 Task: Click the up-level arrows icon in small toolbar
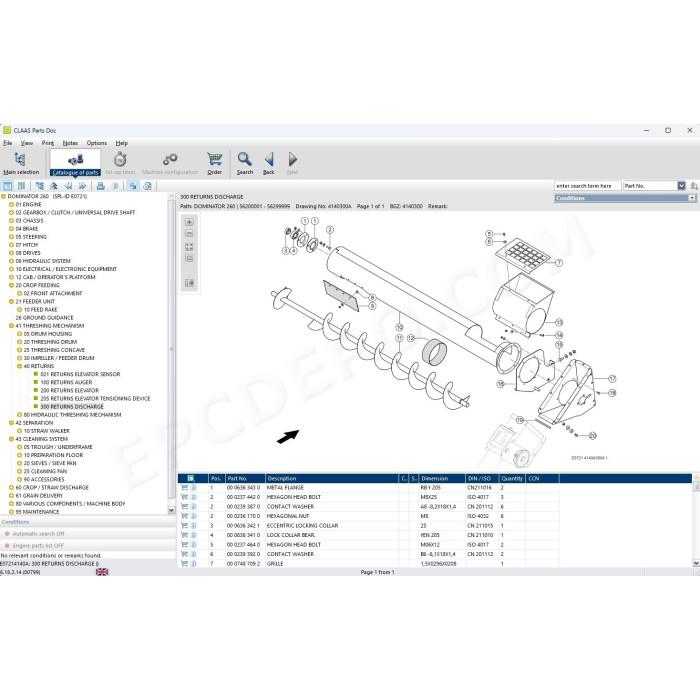(x=54, y=186)
